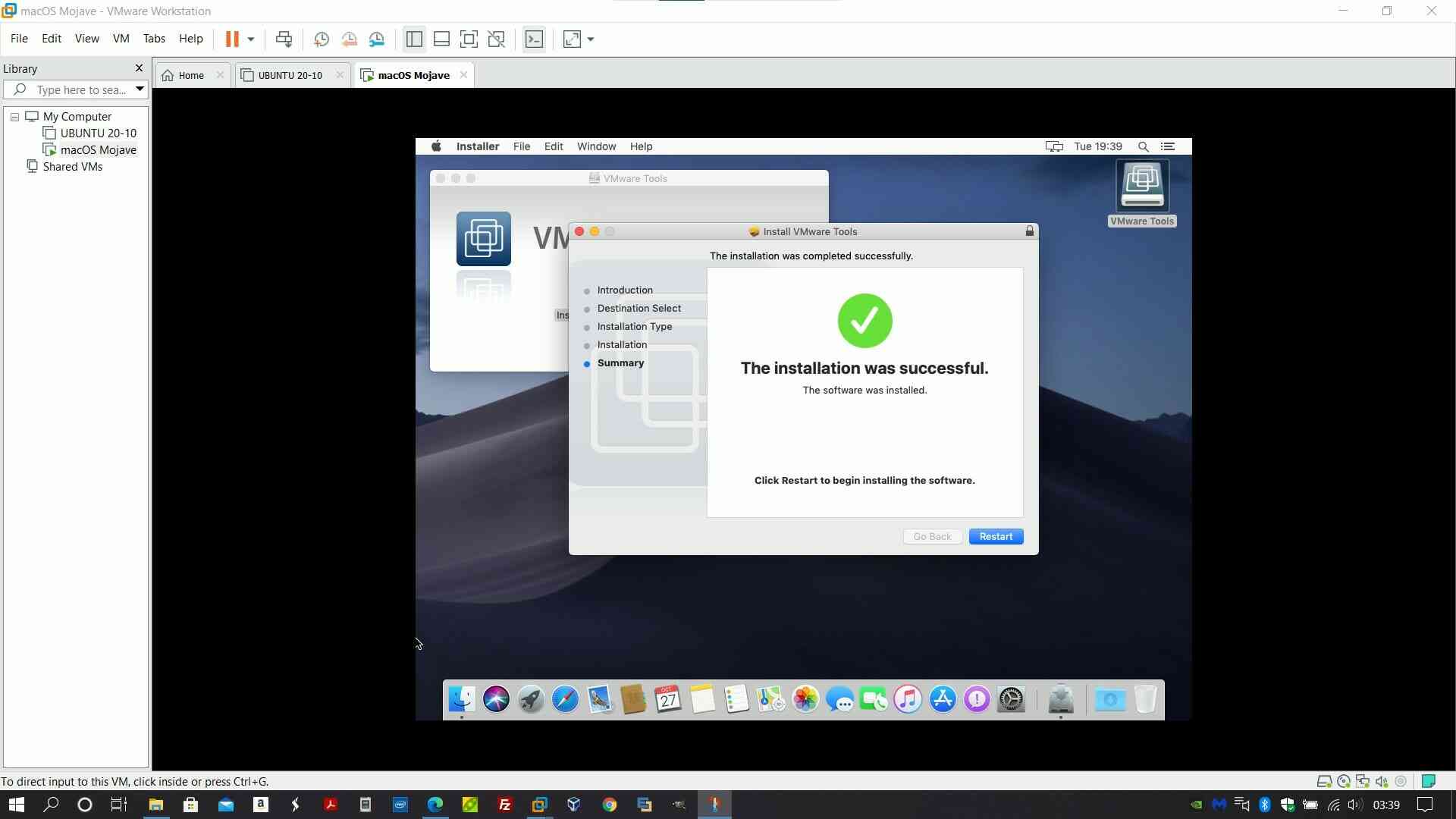Pause the VM with the suspend icon
This screenshot has width=1456, height=819.
pos(232,39)
